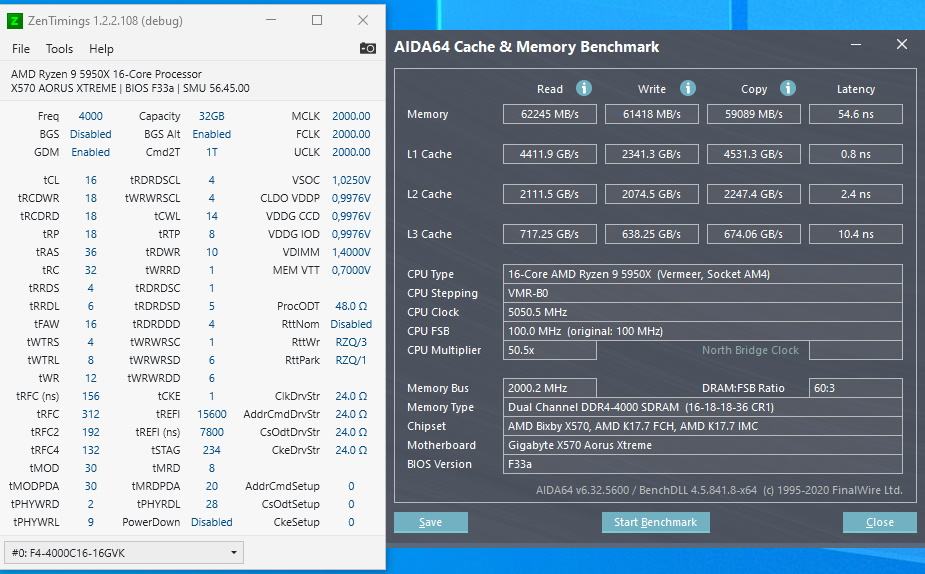Click L1 Cache Write value 2341.3 GB/s
Image resolution: width=925 pixels, height=574 pixels.
coord(652,154)
